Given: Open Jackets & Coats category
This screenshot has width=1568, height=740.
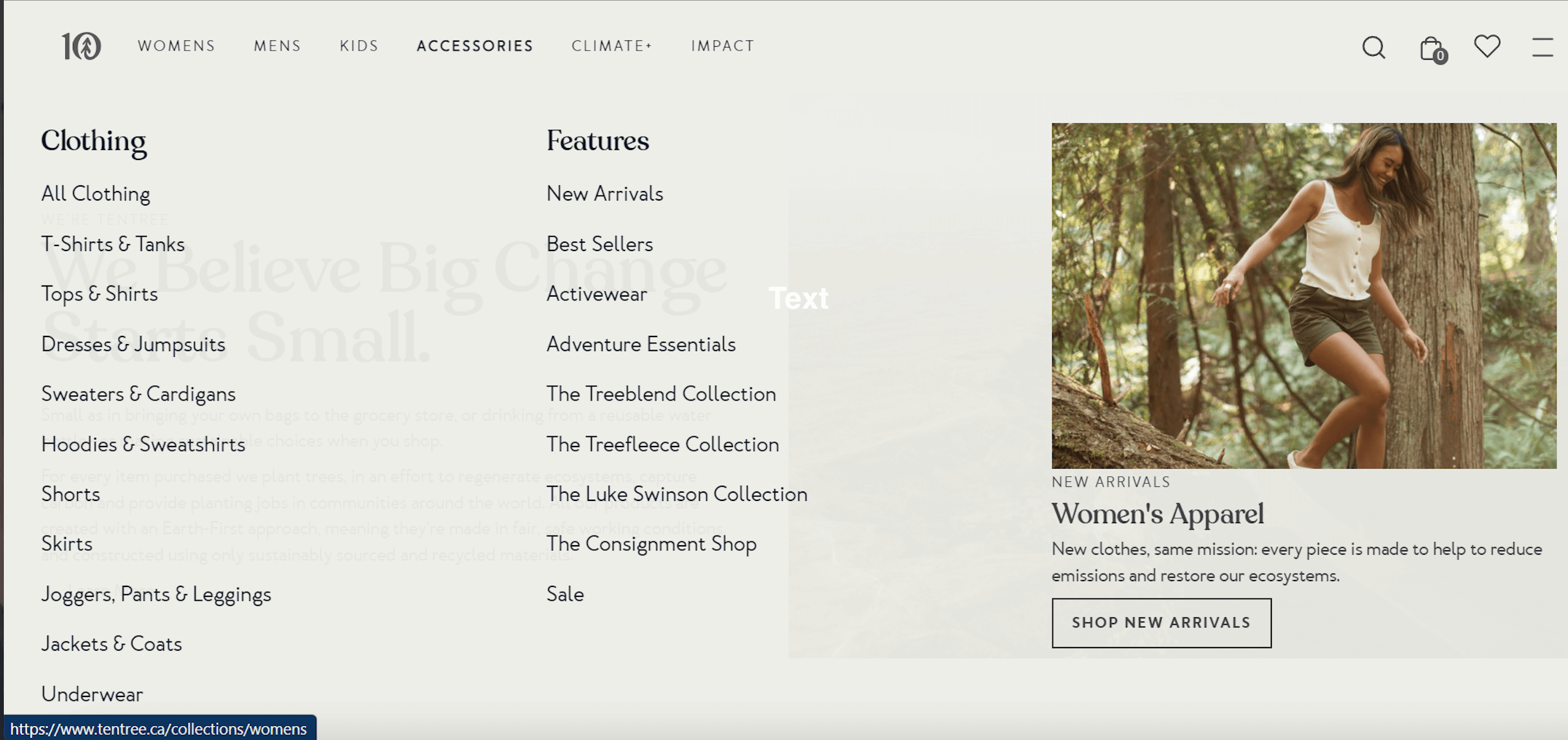Looking at the screenshot, I should point(111,644).
